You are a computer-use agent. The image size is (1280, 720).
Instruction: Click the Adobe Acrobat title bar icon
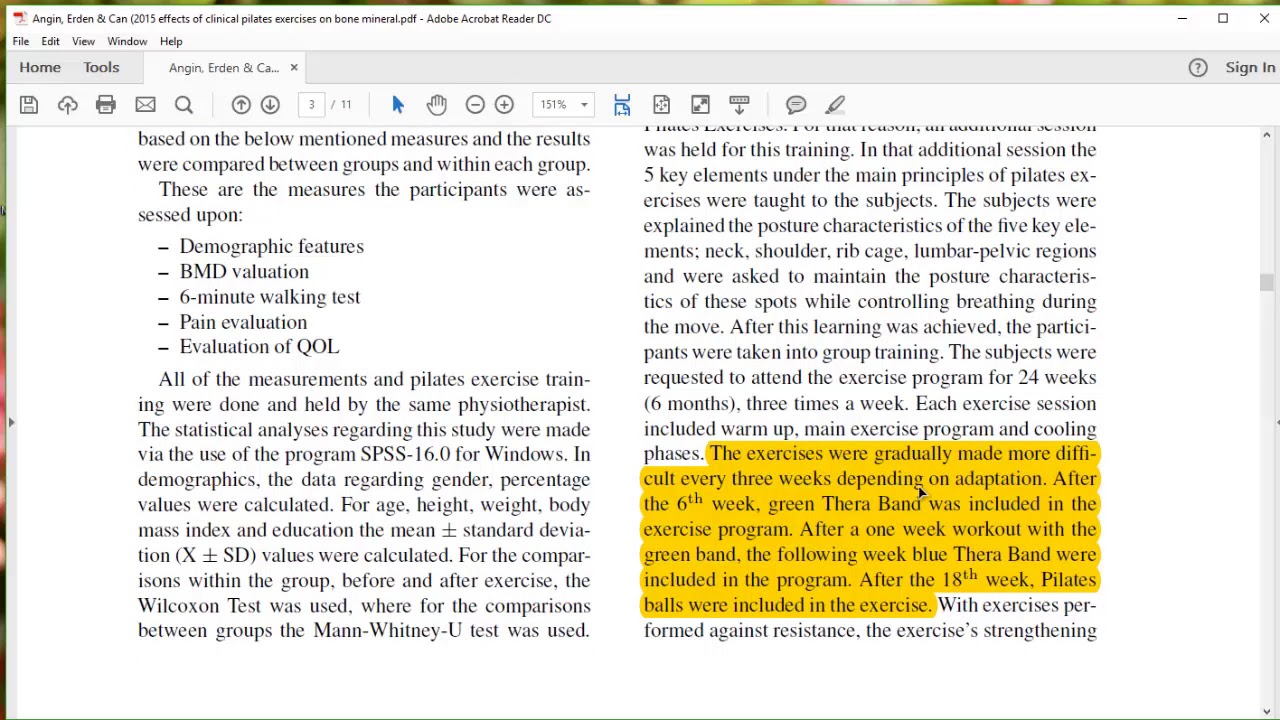[x=19, y=18]
